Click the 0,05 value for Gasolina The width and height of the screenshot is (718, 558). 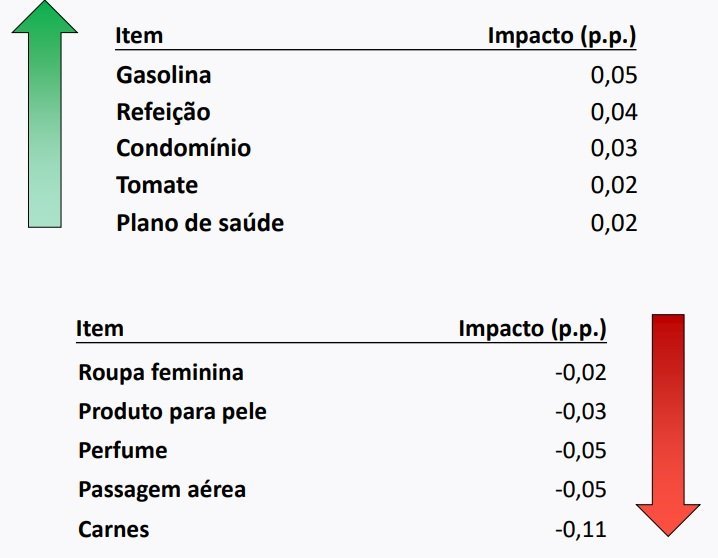(x=614, y=75)
